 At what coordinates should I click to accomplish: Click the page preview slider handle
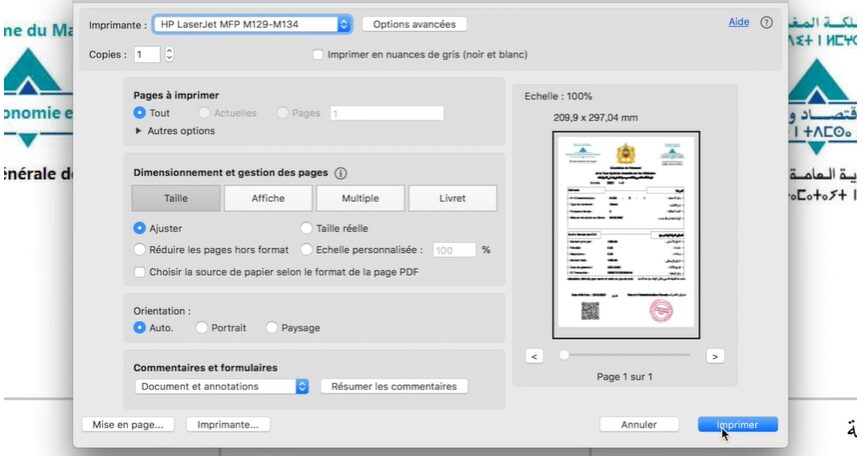tap(564, 355)
